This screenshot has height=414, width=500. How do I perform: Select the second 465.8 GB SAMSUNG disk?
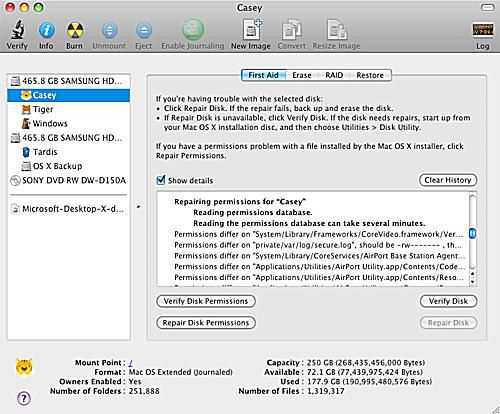[68, 138]
